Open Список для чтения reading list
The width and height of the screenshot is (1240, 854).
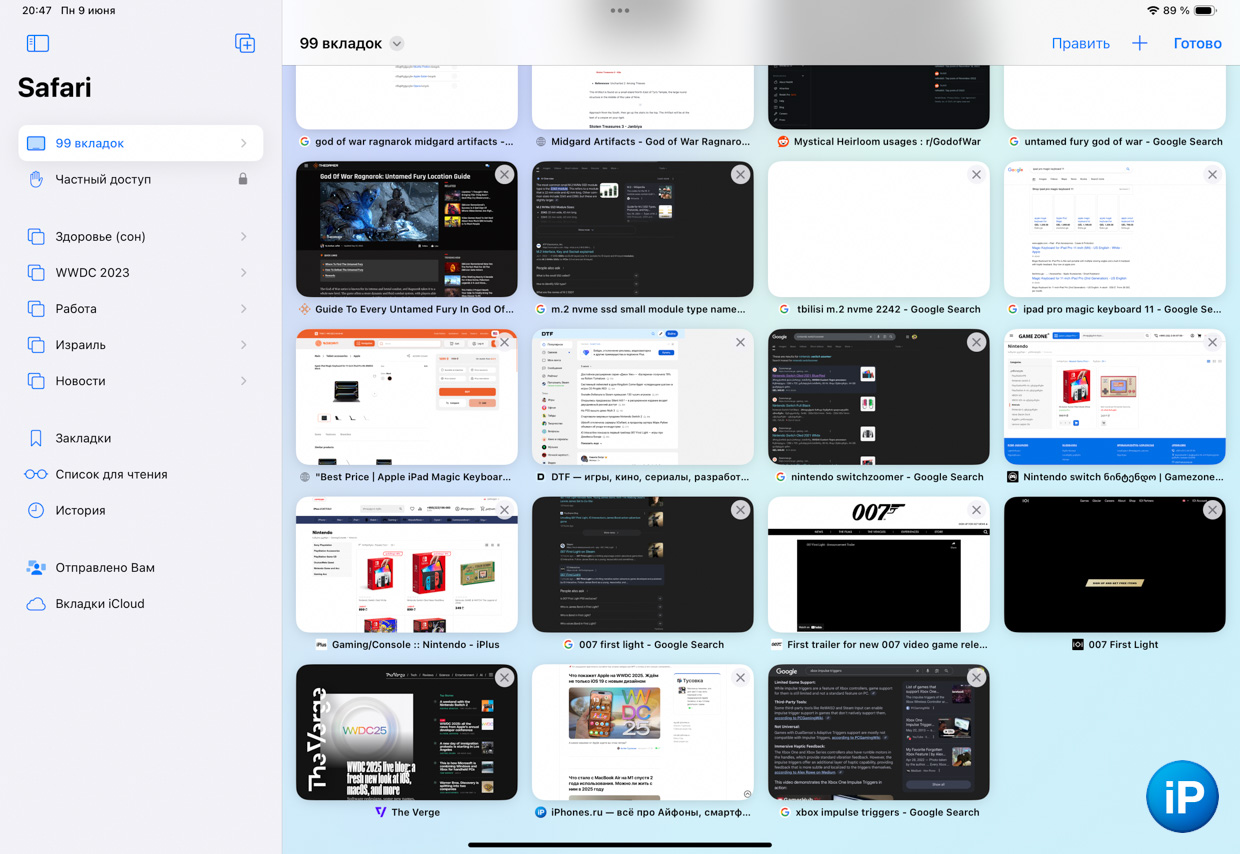(x=111, y=474)
